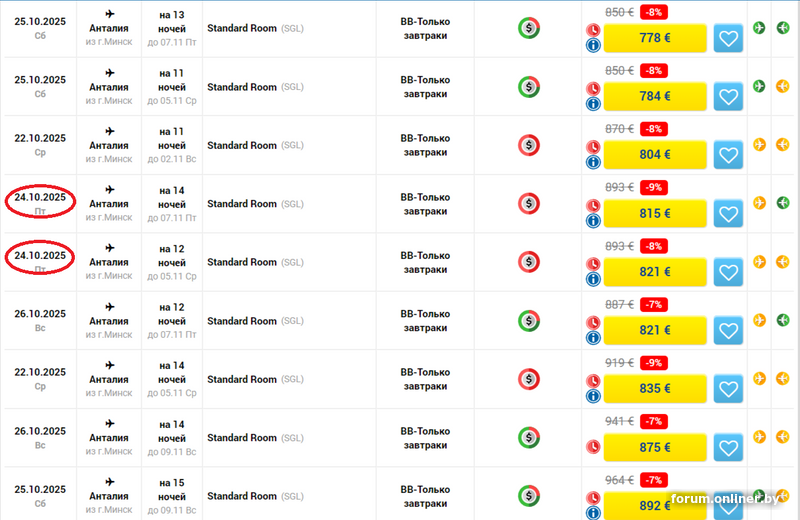Image resolution: width=800 pixels, height=520 pixels.
Task: Click the dollar icon in the 835 € row
Action: 529,380
